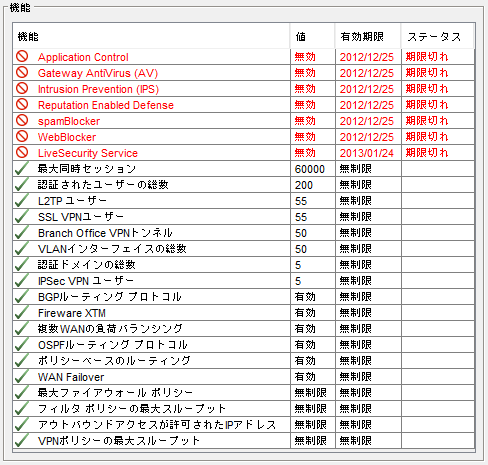
Task: Click the 5 value for 認証ドメインの総数
Action: pyautogui.click(x=298, y=265)
